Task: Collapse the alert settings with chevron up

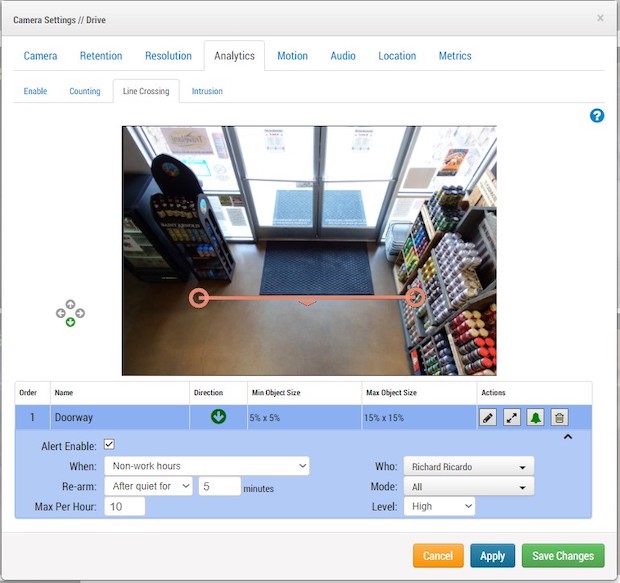Action: pyautogui.click(x=568, y=437)
